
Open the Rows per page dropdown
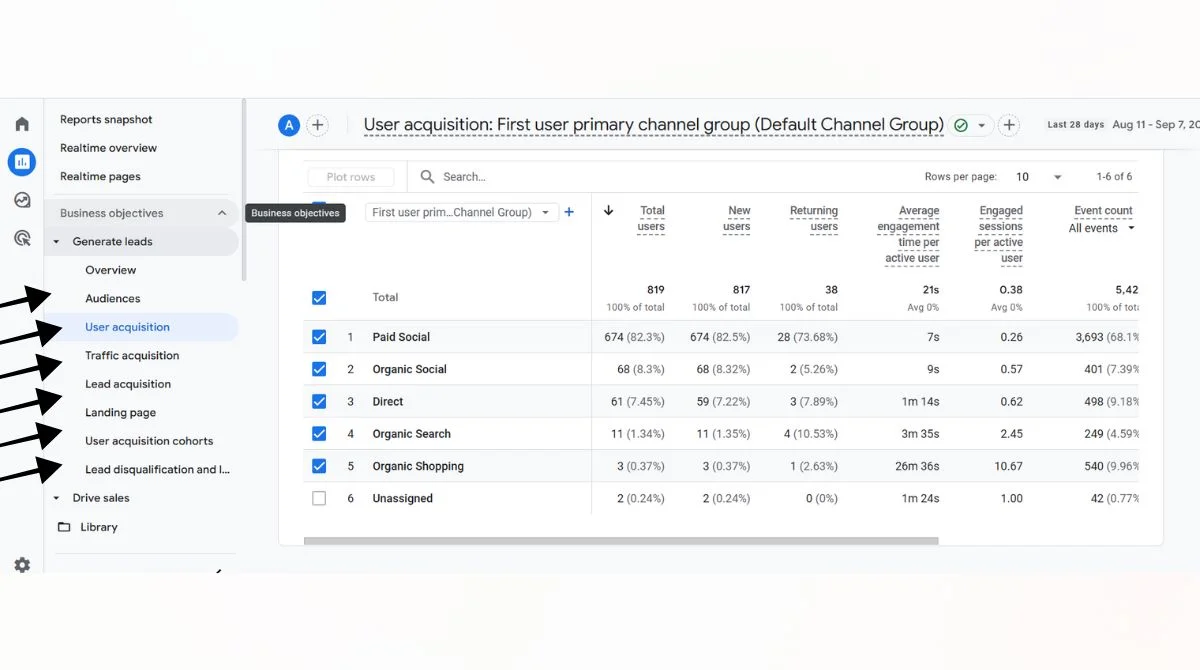pyautogui.click(x=1039, y=177)
